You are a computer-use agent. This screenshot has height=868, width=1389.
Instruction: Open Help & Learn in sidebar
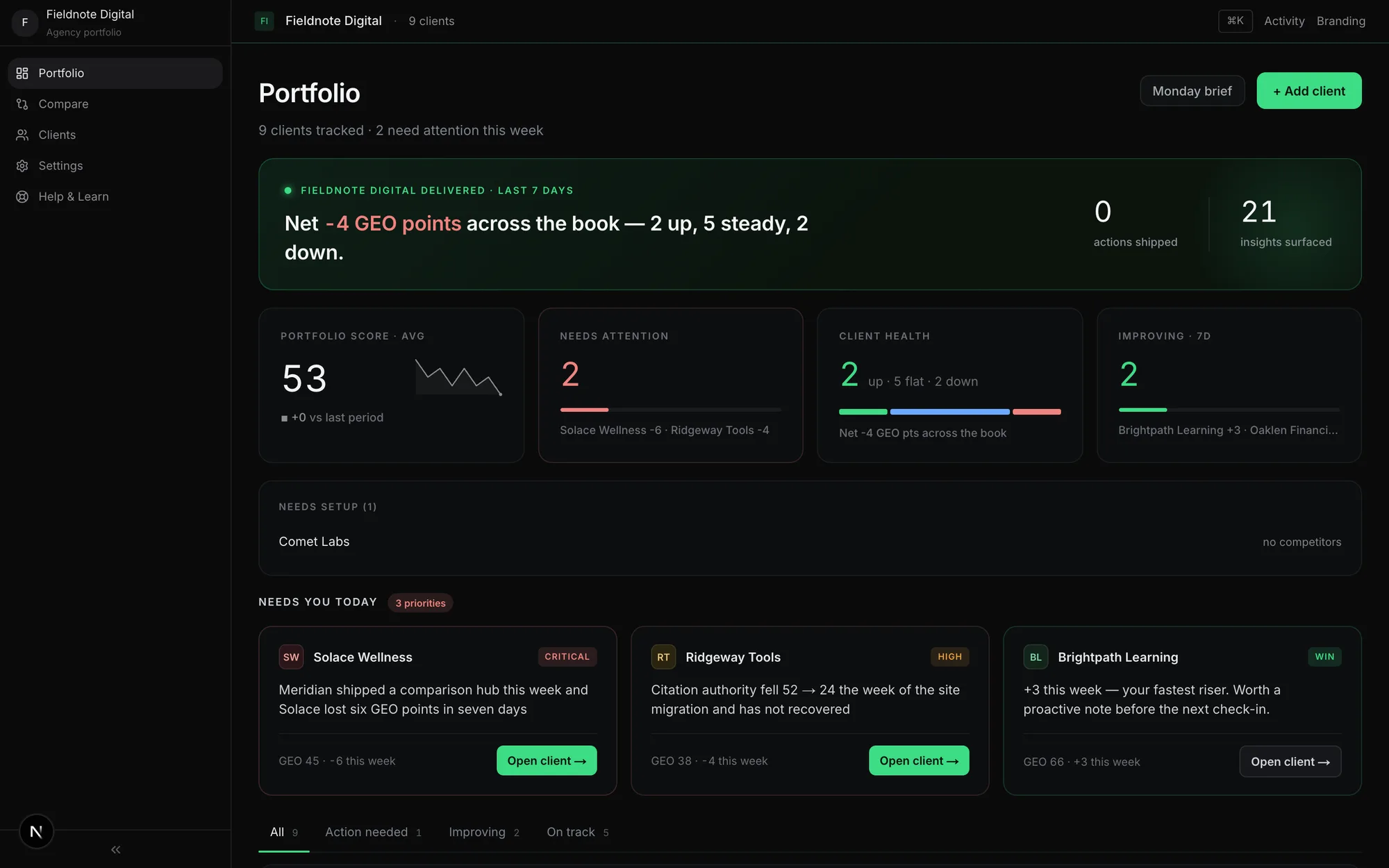[115, 197]
